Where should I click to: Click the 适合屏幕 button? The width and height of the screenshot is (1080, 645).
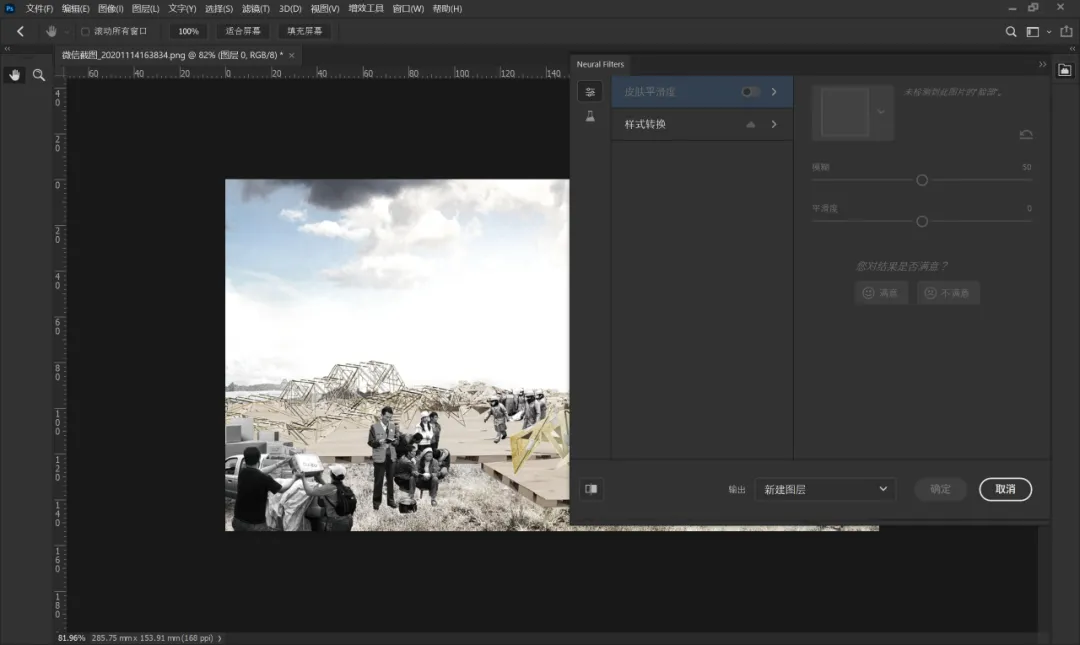[243, 31]
